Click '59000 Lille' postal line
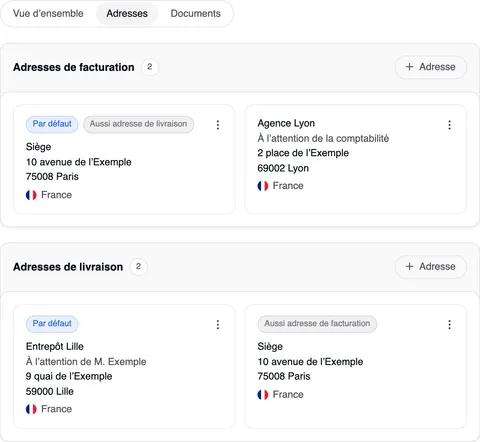 click(x=50, y=391)
